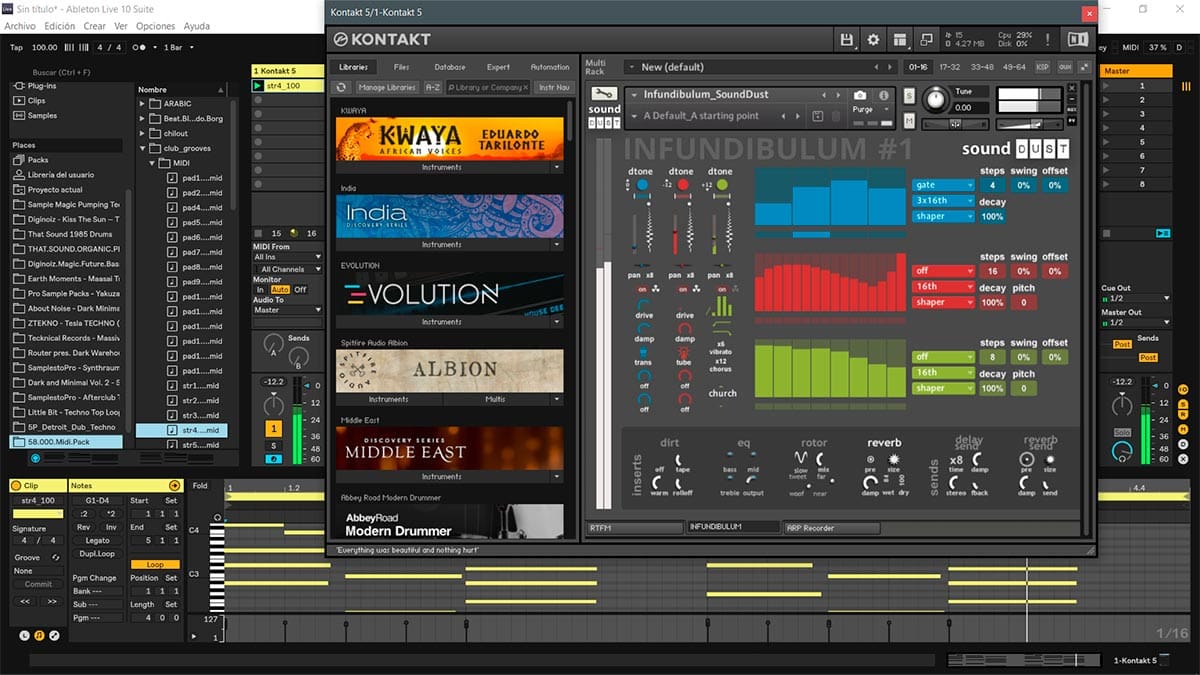Click the Instr Nav button
The width and height of the screenshot is (1200, 675).
click(x=554, y=88)
